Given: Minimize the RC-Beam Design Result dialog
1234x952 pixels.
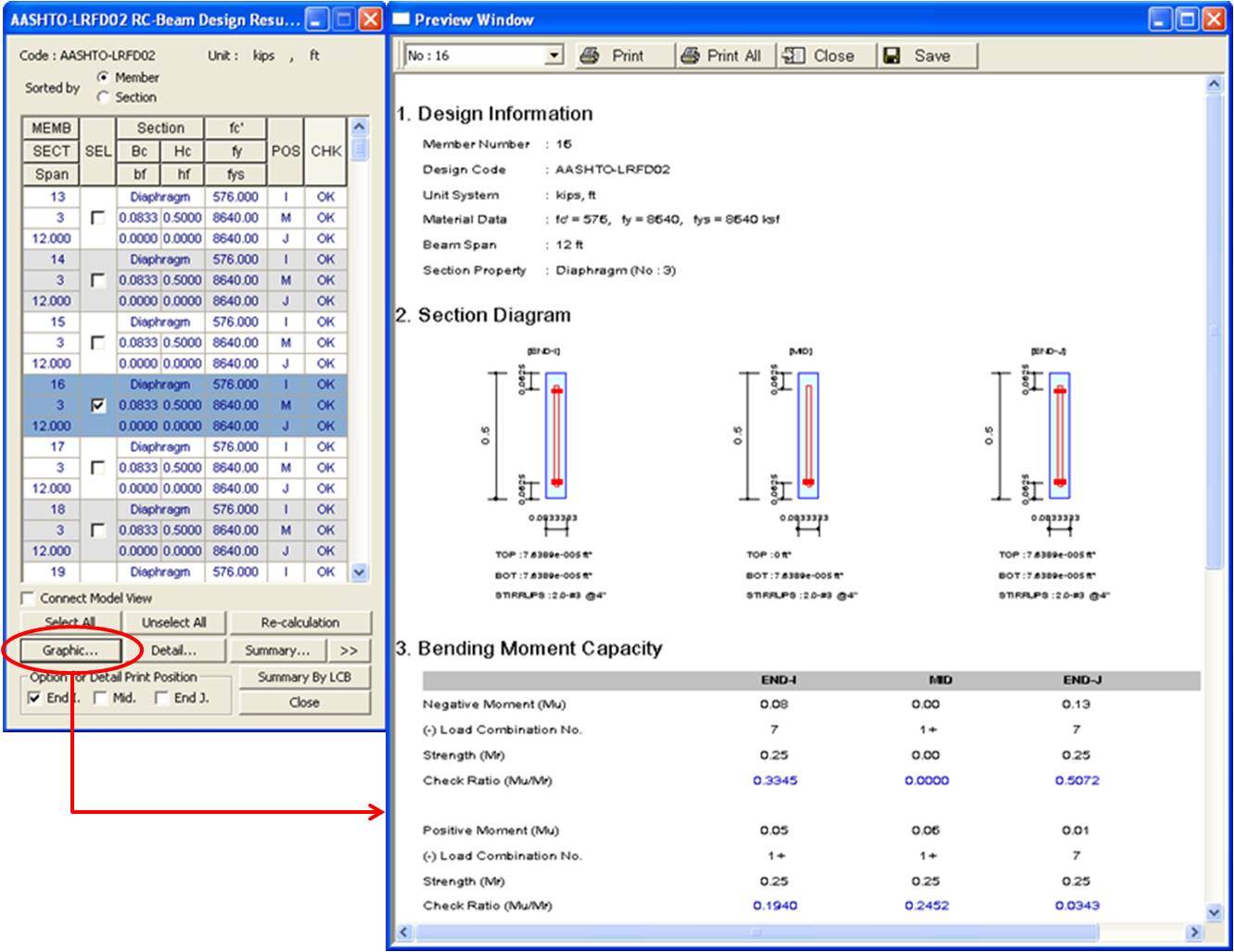Looking at the screenshot, I should click(318, 19).
